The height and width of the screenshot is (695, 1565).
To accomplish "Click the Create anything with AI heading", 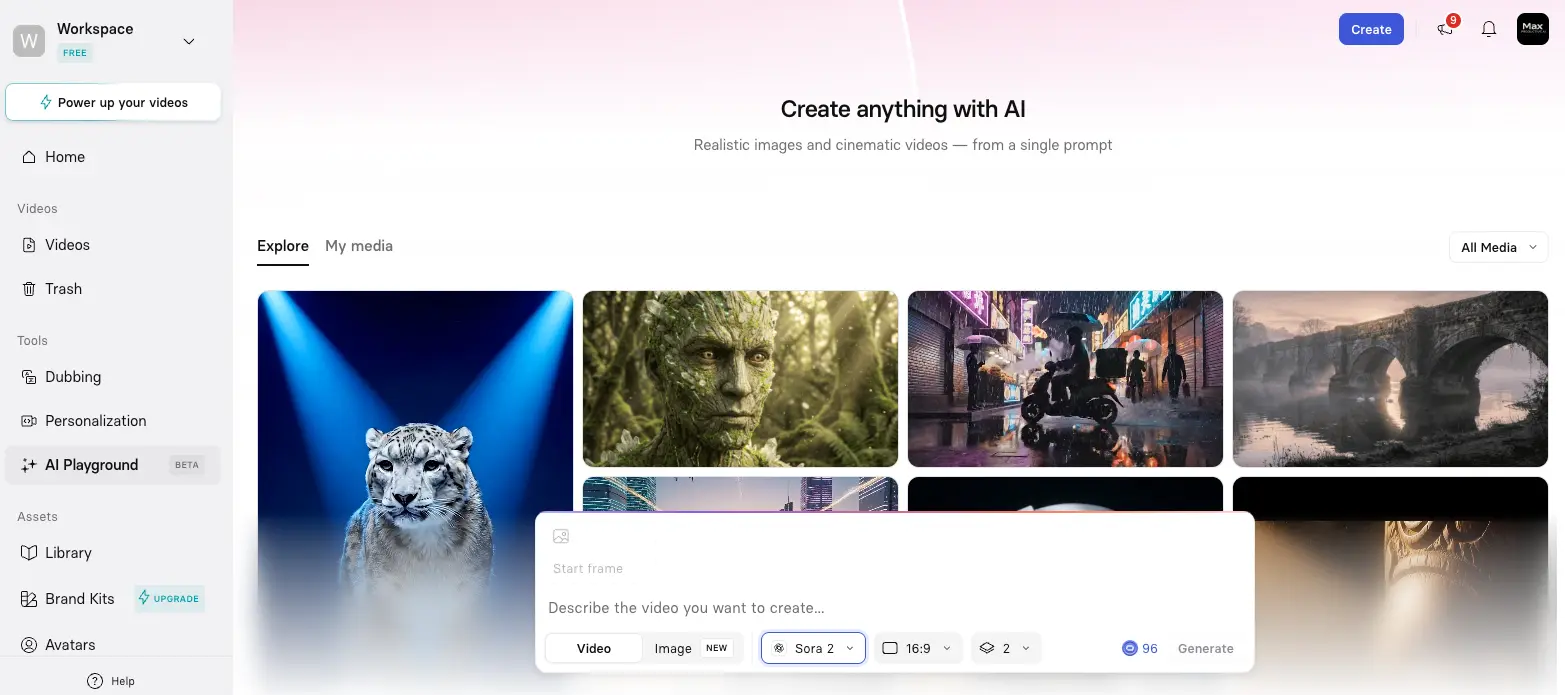I will [x=903, y=109].
